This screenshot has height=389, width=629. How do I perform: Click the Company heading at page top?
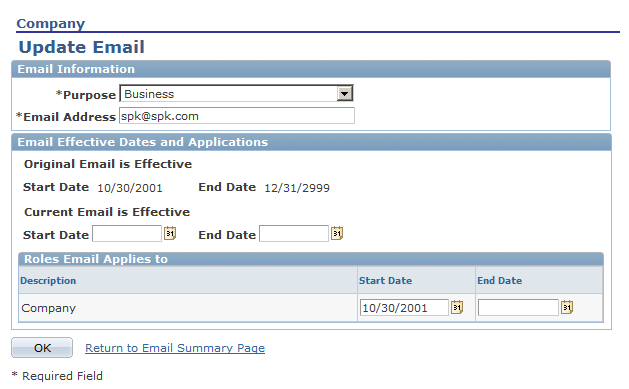pos(51,24)
